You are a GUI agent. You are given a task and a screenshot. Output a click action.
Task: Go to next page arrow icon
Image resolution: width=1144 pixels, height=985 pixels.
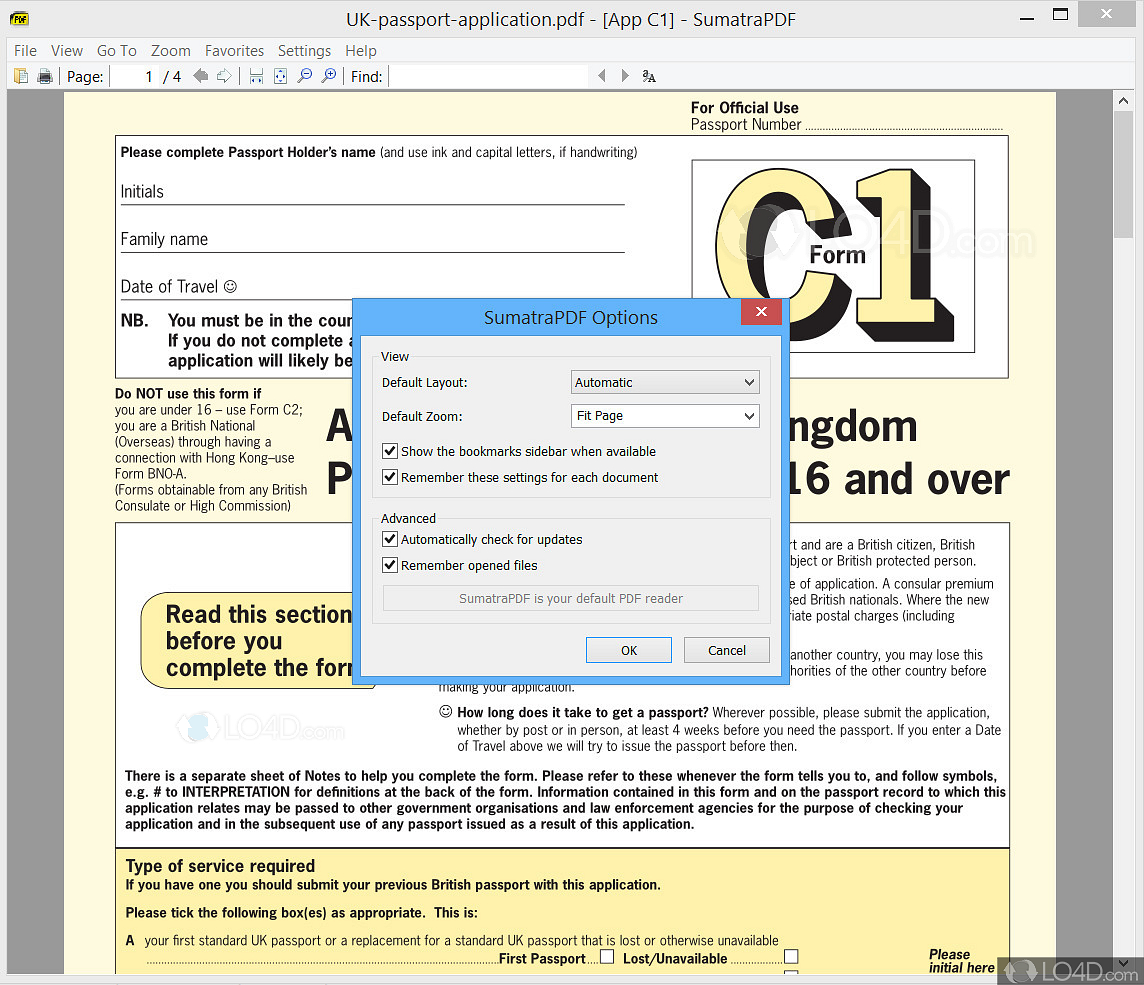point(224,76)
